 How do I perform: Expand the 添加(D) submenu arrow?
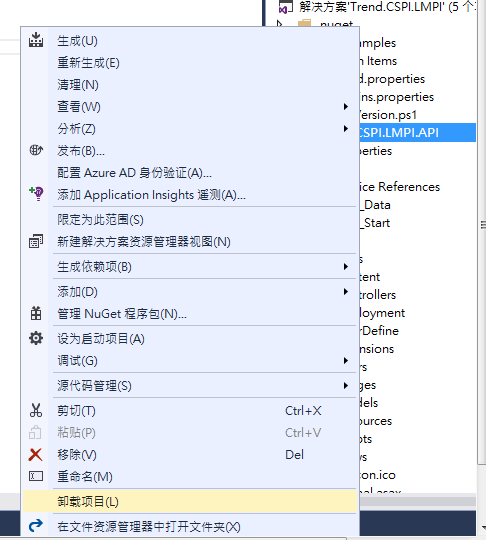[345, 292]
